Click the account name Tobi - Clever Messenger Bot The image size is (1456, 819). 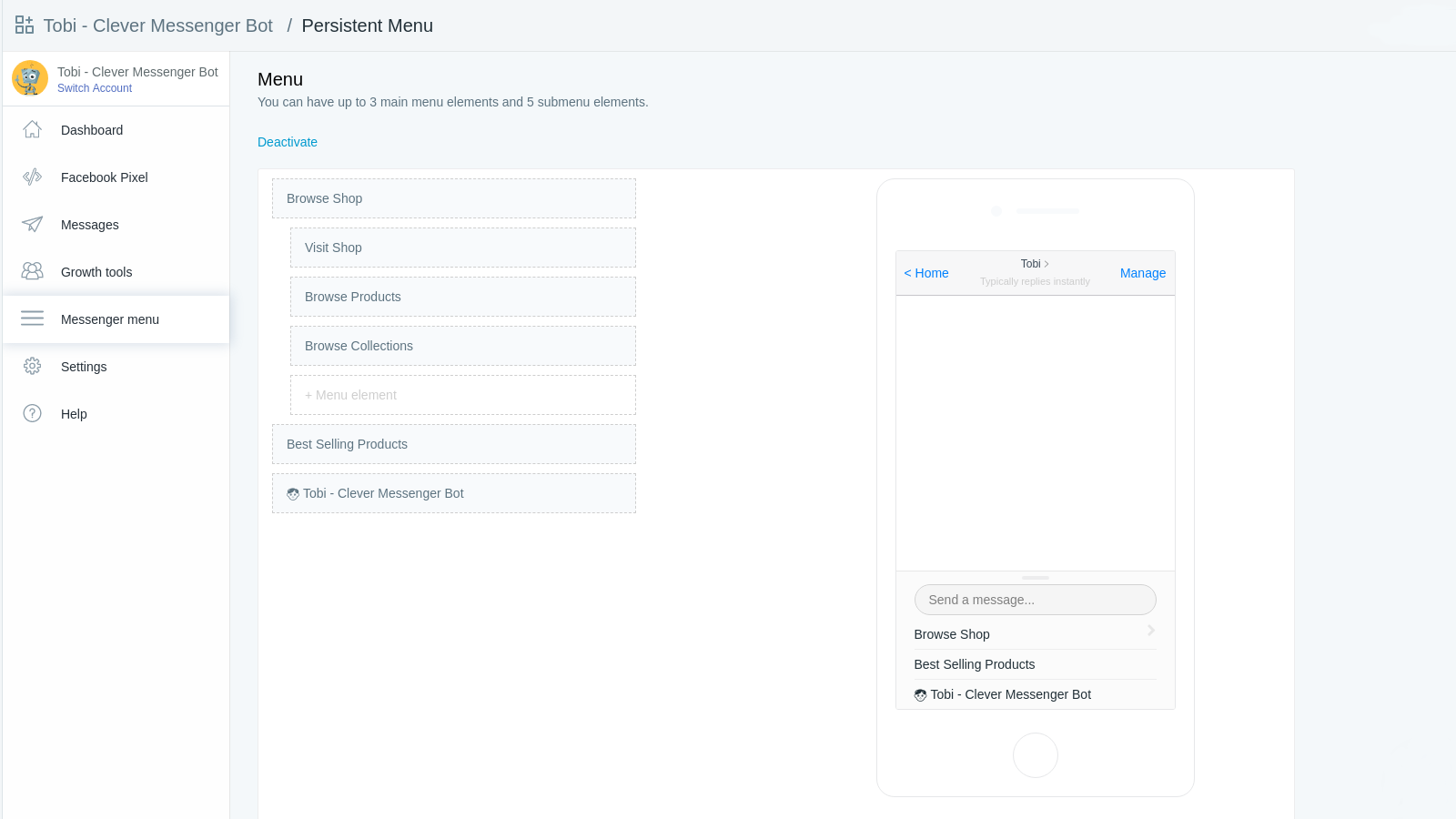click(x=137, y=72)
